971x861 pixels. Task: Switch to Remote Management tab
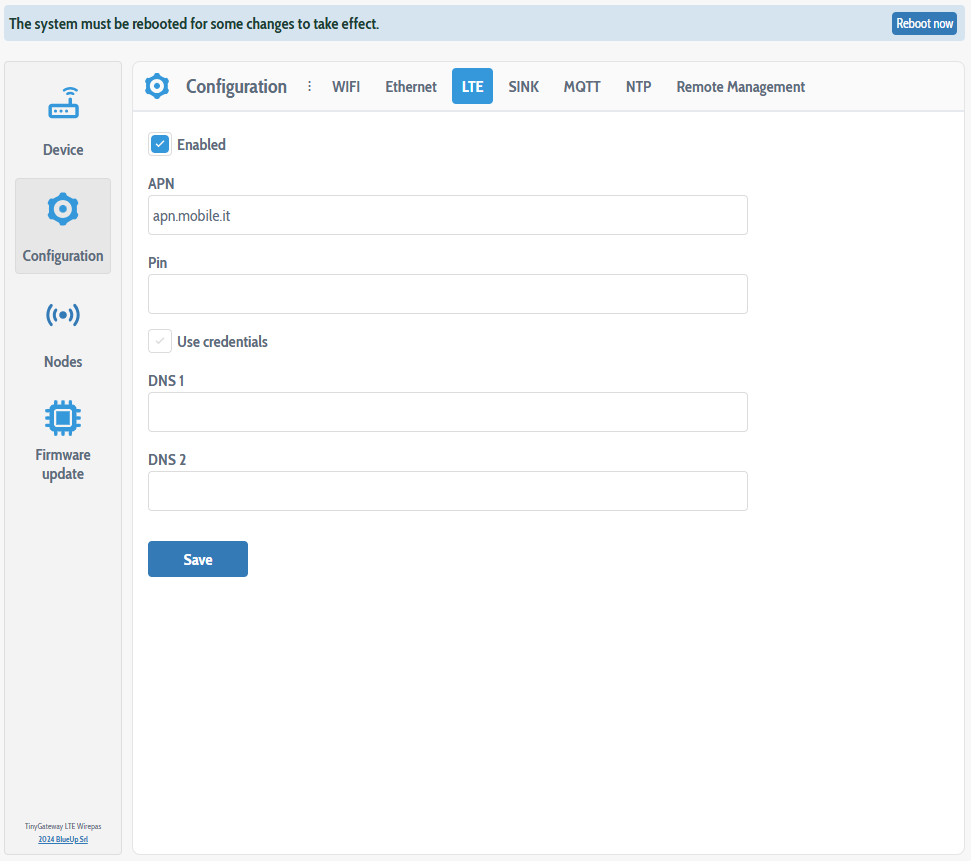740,87
